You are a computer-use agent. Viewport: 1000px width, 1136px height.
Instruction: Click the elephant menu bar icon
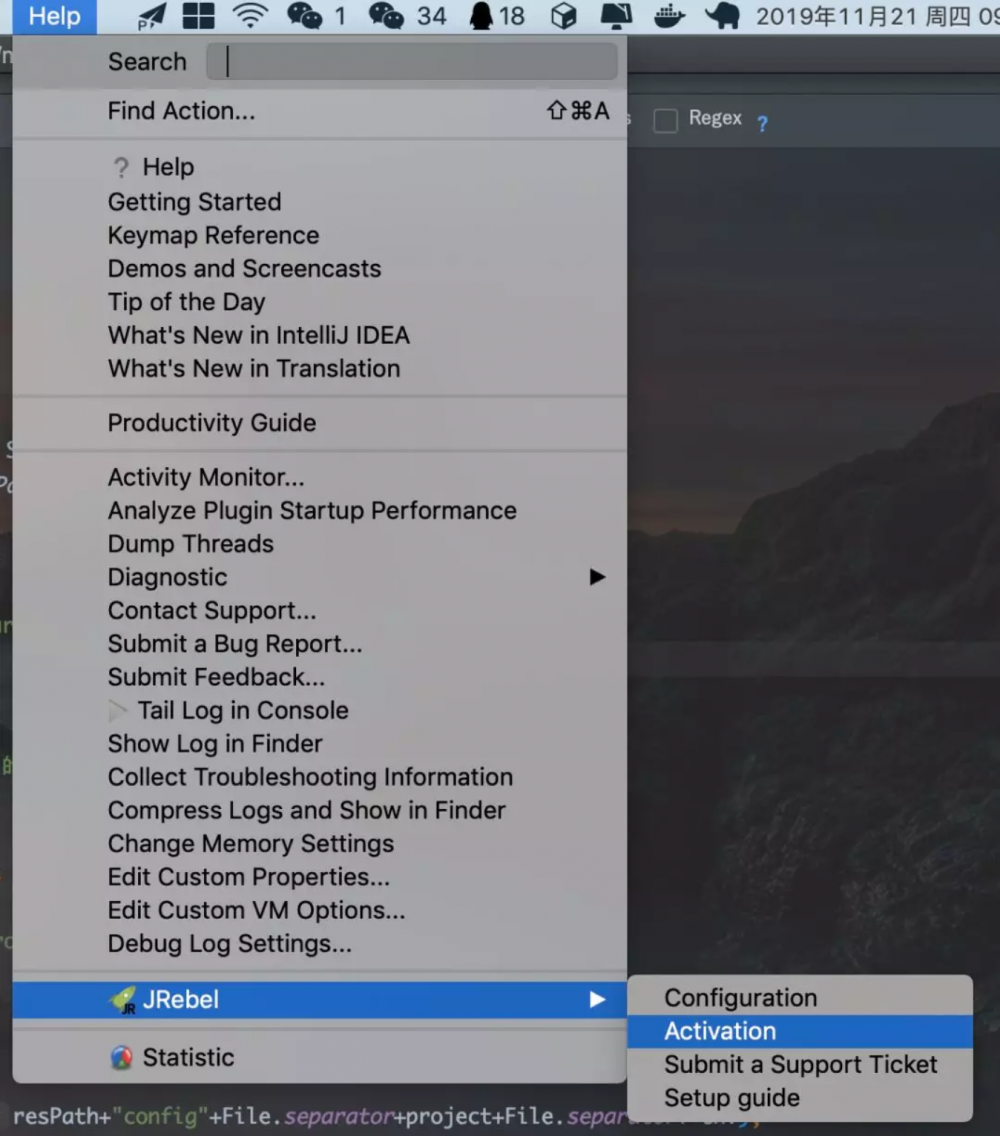pos(722,16)
